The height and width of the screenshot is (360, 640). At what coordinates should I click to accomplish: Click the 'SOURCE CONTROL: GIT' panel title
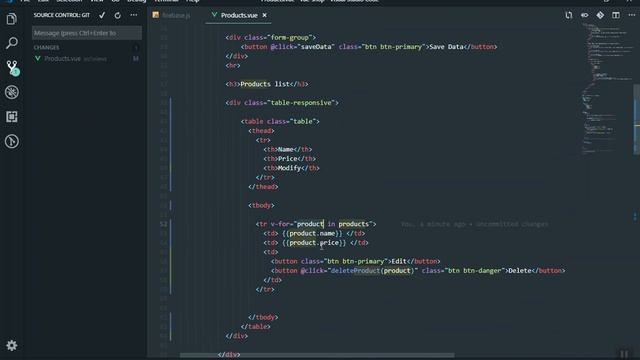pos(62,15)
